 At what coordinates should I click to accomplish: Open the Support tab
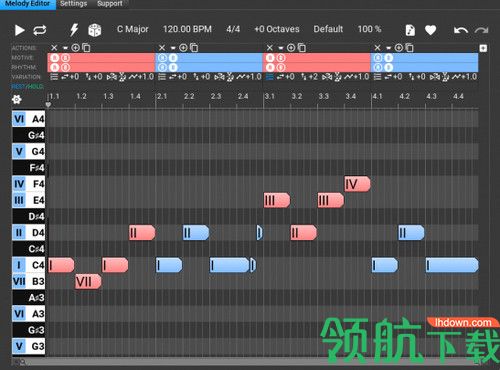(110, 4)
